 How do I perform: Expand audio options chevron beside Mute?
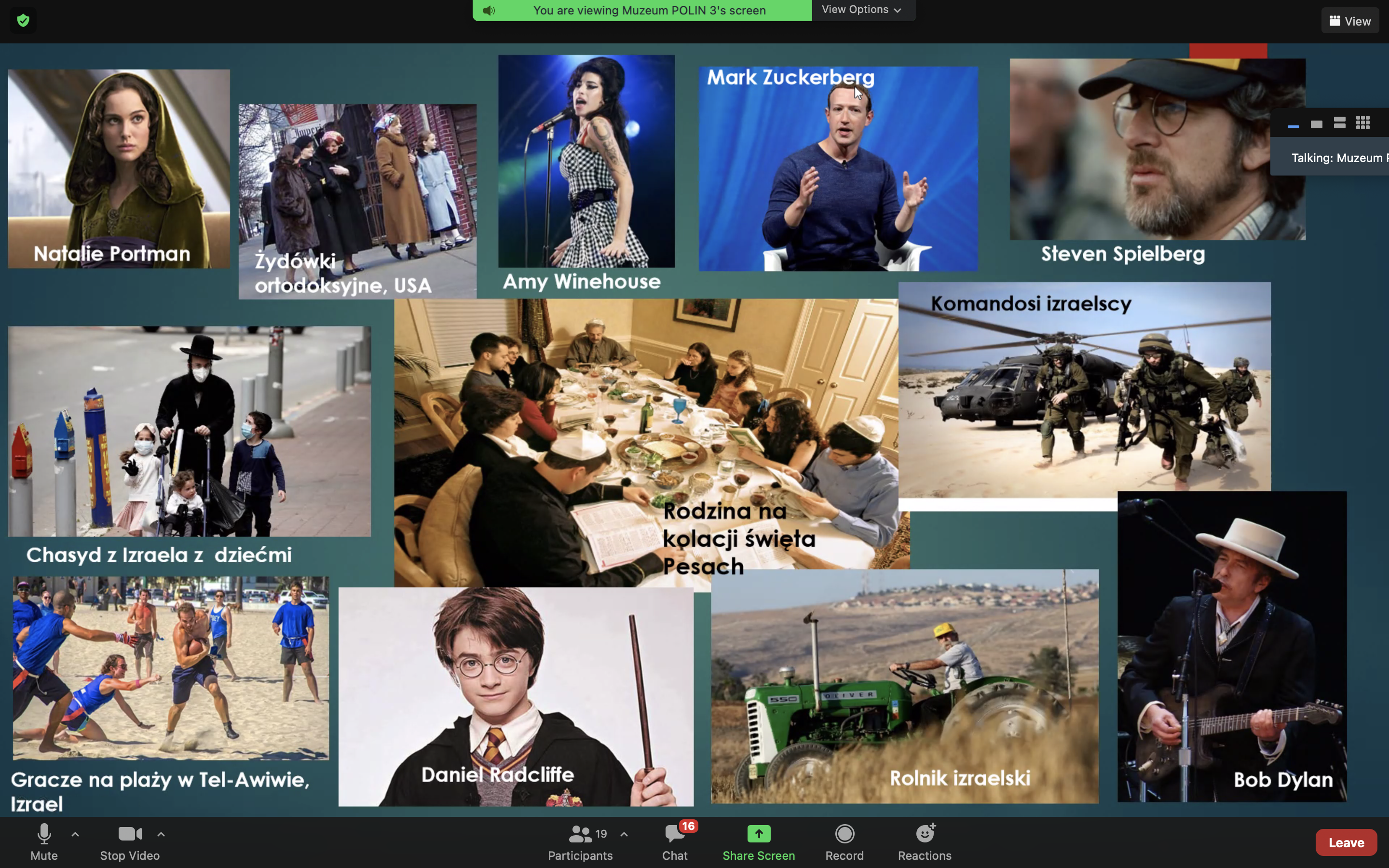coord(75,834)
